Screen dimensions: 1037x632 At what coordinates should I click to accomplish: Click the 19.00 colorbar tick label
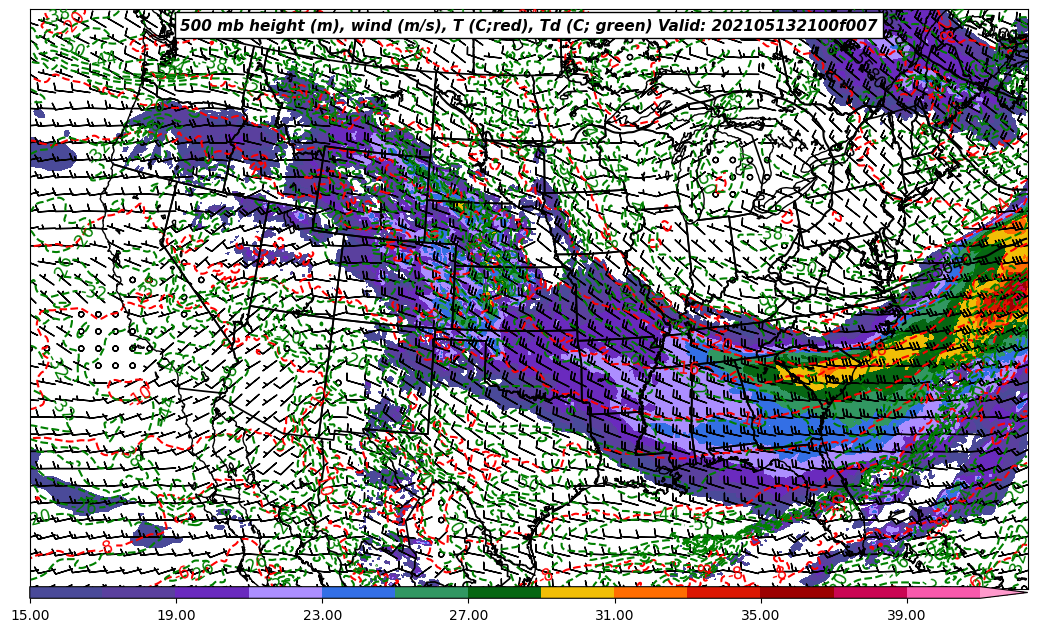coord(176,615)
